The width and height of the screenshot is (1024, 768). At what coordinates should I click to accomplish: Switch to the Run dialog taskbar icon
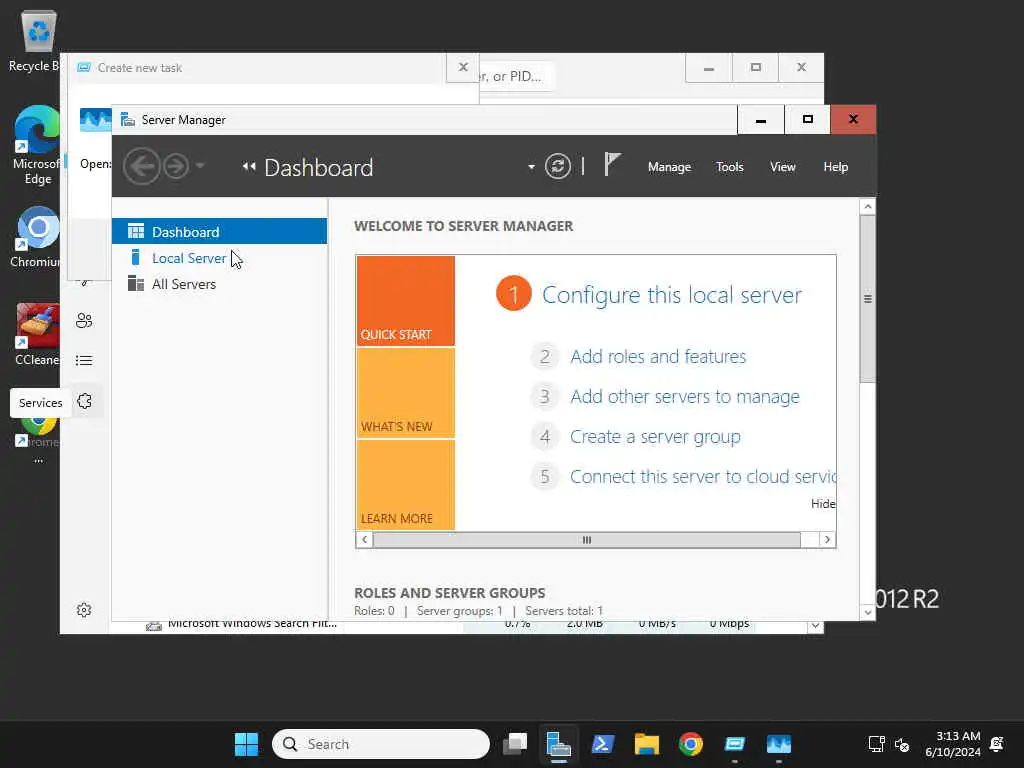coord(735,744)
